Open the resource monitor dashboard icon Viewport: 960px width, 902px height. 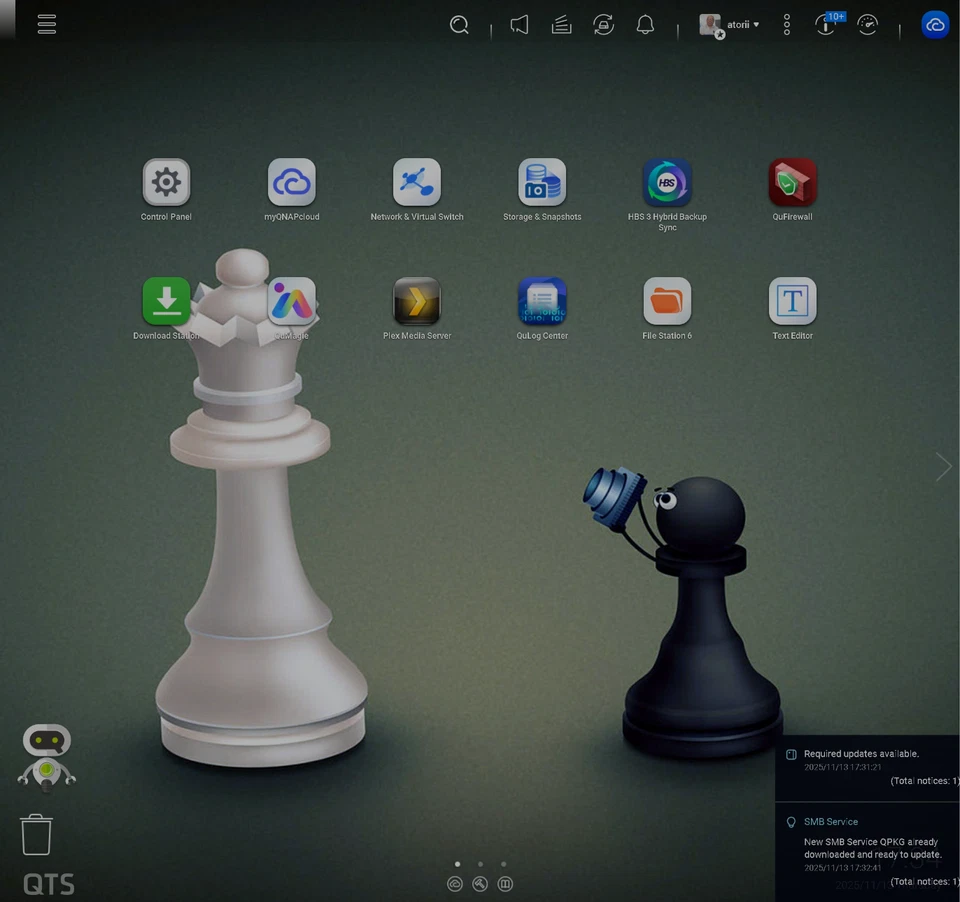pos(868,25)
